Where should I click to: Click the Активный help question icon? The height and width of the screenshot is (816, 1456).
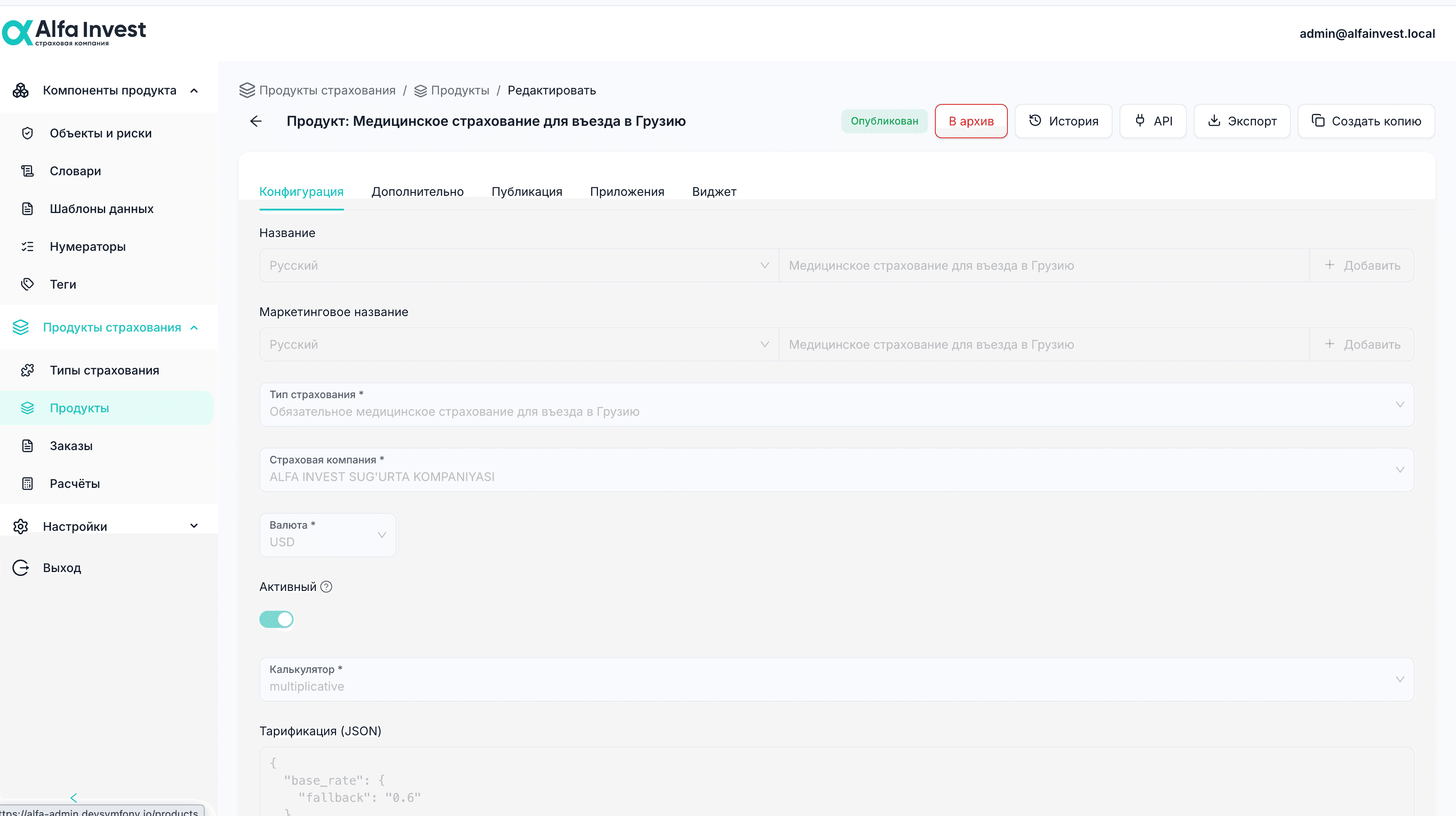pyautogui.click(x=326, y=587)
